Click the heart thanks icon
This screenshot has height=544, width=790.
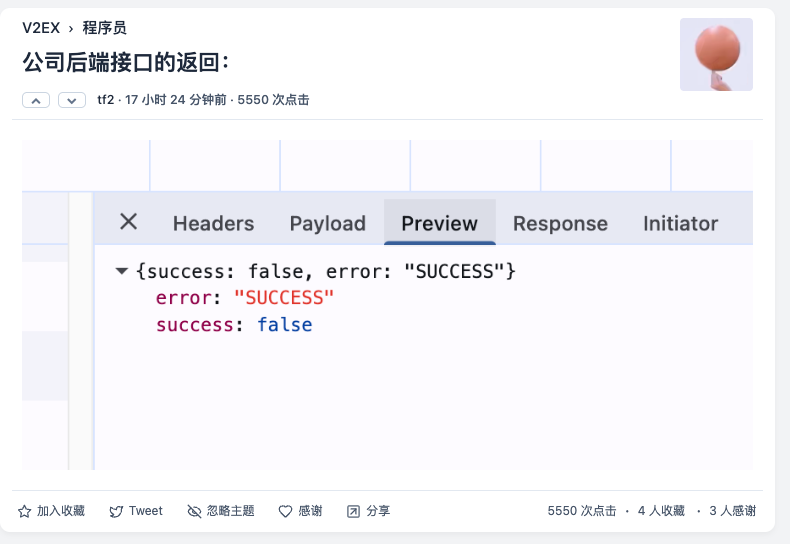[285, 511]
